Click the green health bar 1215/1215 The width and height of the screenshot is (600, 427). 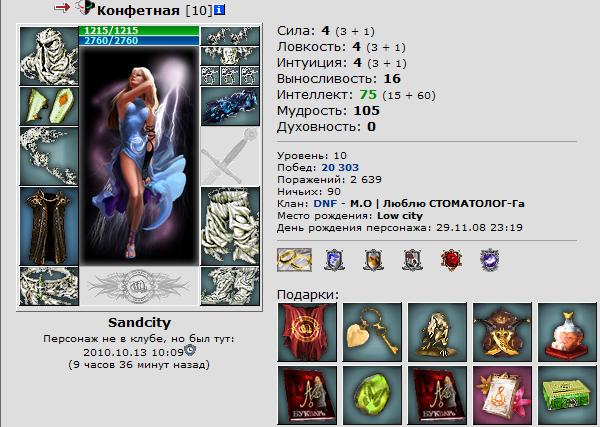pyautogui.click(x=139, y=31)
